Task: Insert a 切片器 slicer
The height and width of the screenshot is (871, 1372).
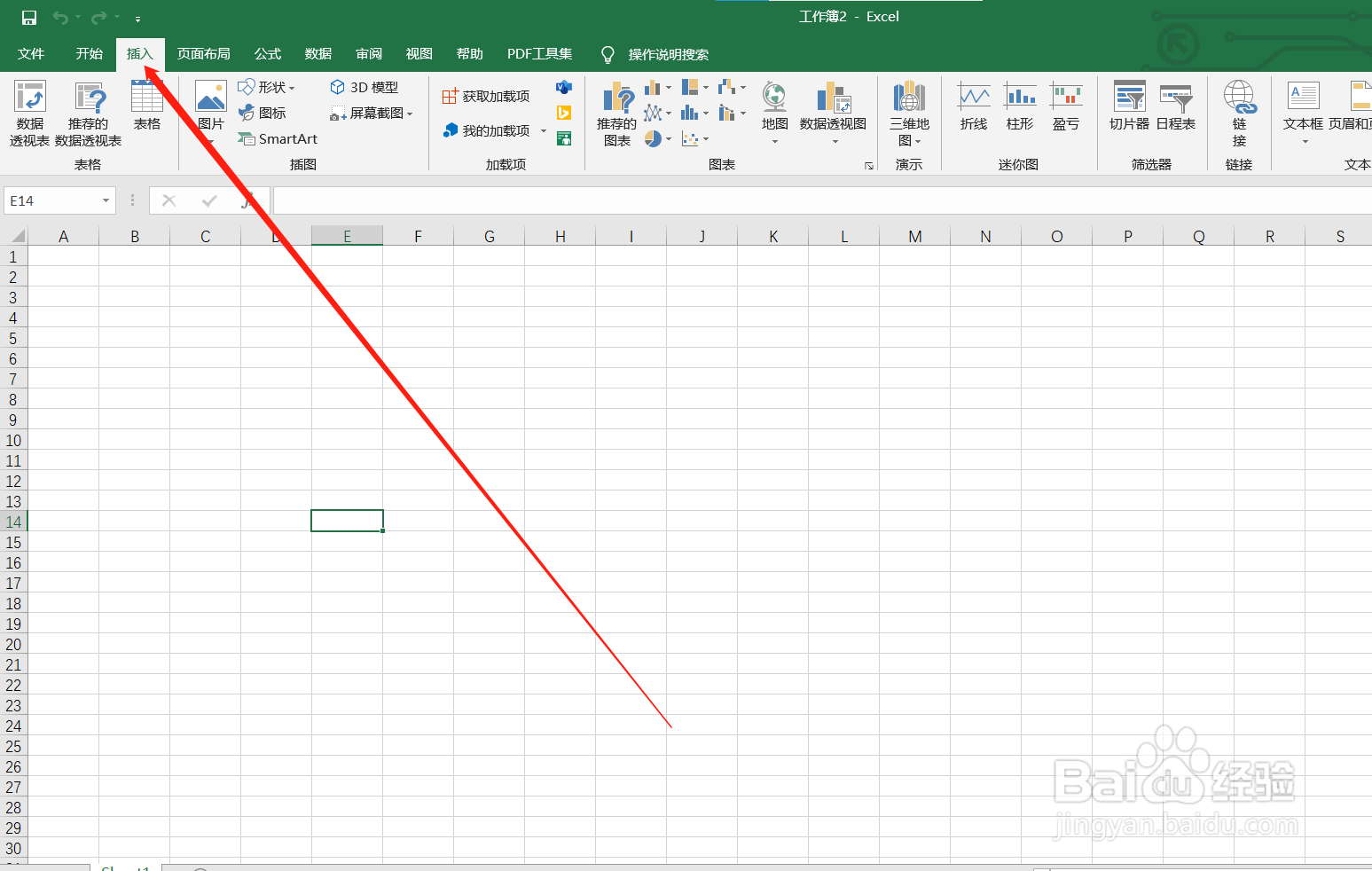Action: (1129, 106)
